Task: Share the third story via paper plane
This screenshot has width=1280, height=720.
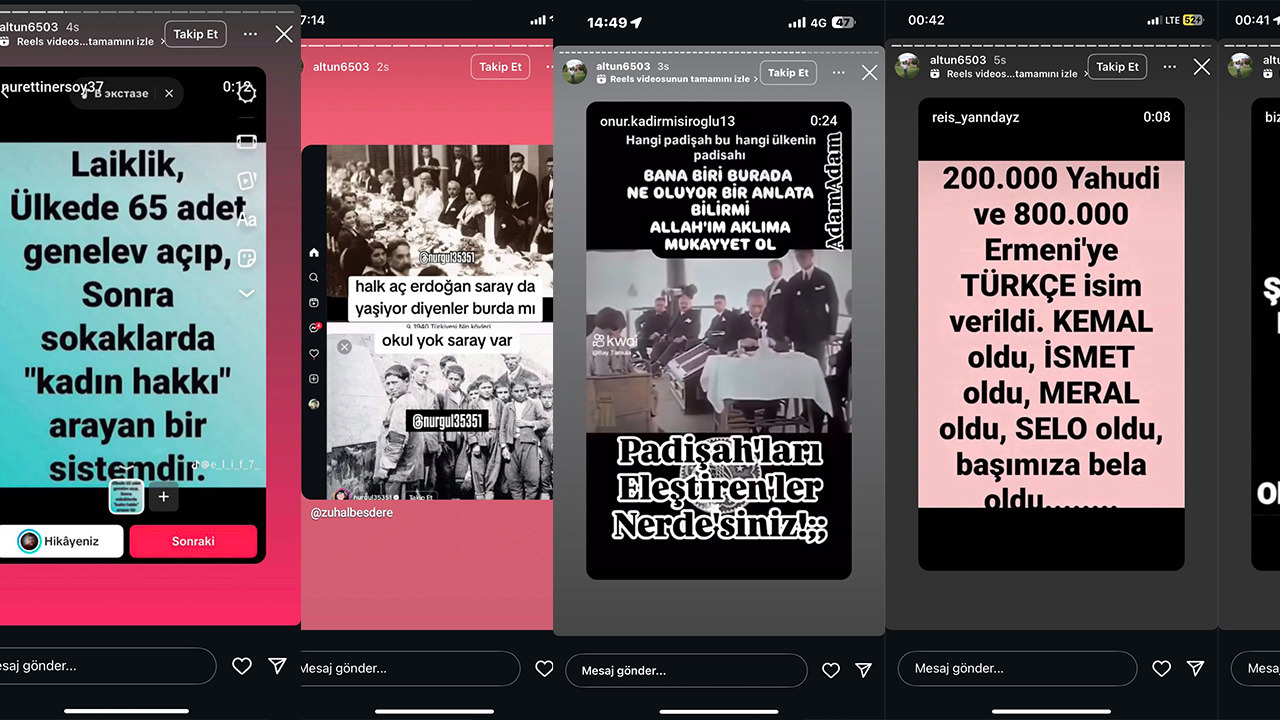Action: coord(863,670)
